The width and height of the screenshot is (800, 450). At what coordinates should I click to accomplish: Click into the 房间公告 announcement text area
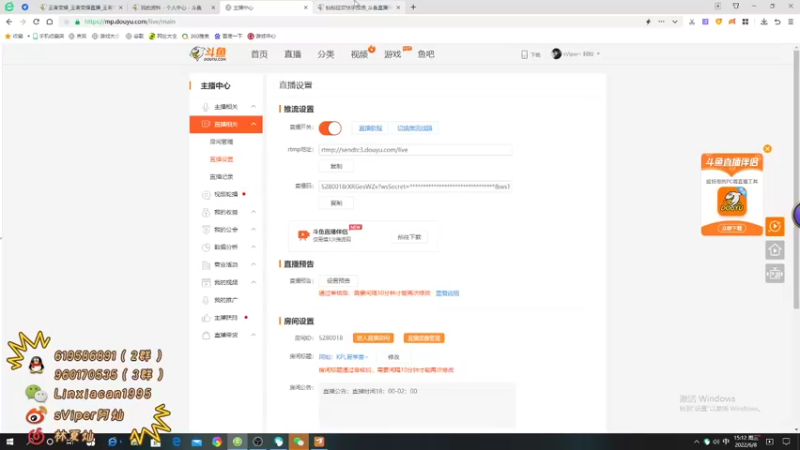(417, 405)
